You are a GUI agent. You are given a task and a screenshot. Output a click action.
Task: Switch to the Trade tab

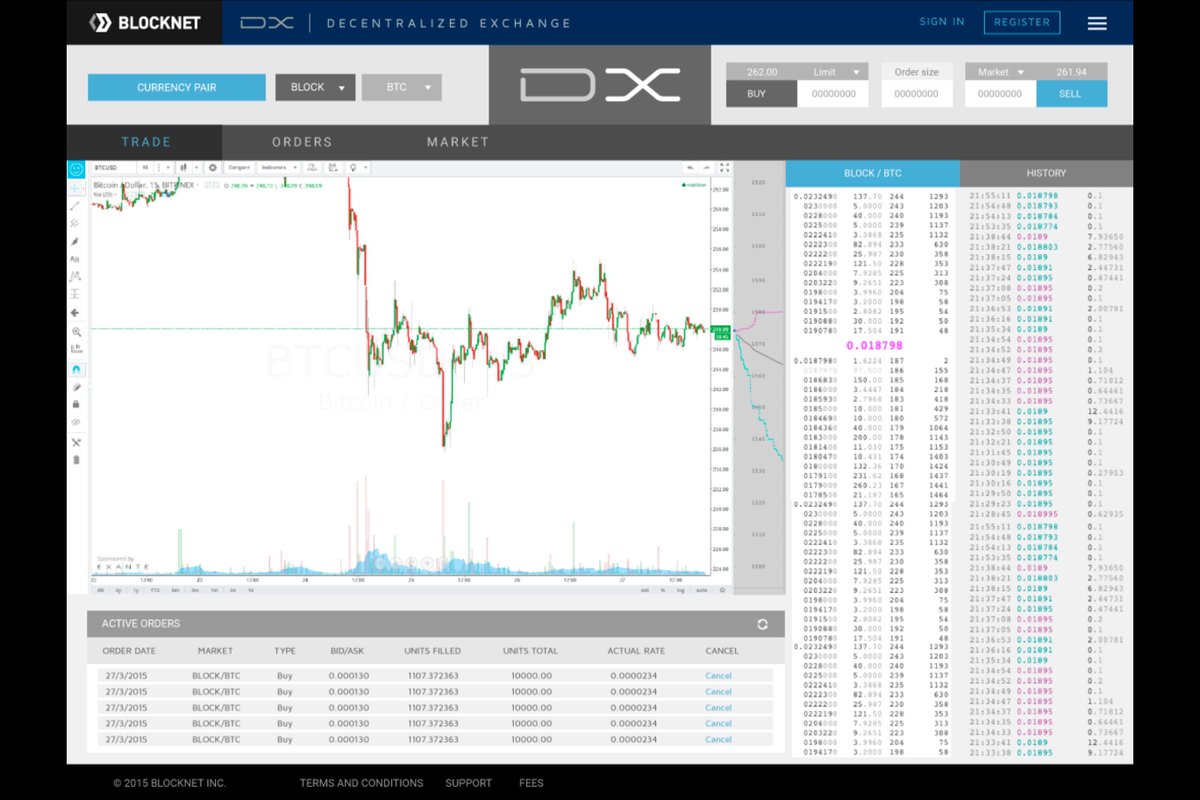(146, 142)
